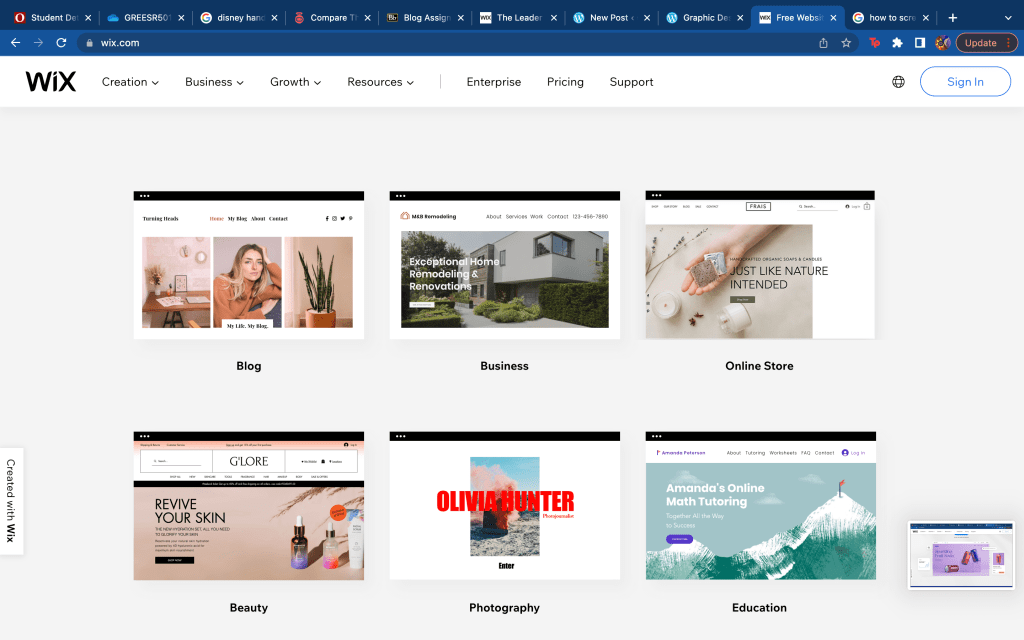Click the Wix logo in the header
Image resolution: width=1024 pixels, height=640 pixels.
point(51,82)
